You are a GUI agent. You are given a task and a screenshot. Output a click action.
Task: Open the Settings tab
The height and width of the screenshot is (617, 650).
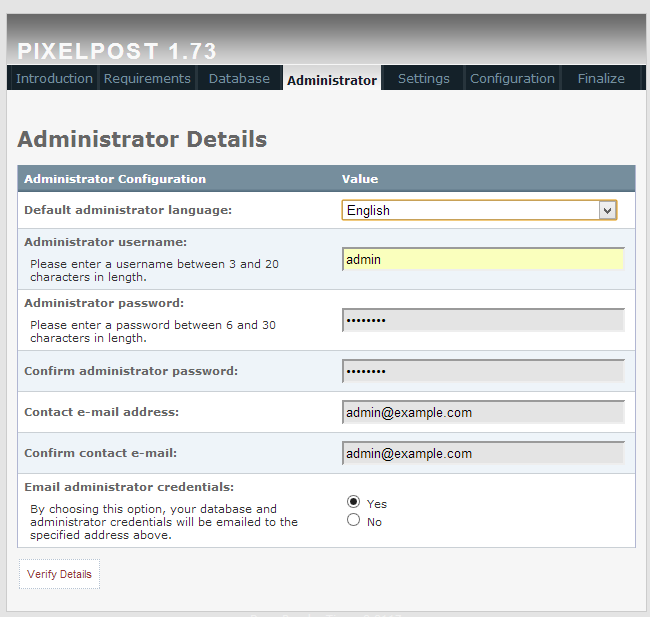pyautogui.click(x=423, y=79)
